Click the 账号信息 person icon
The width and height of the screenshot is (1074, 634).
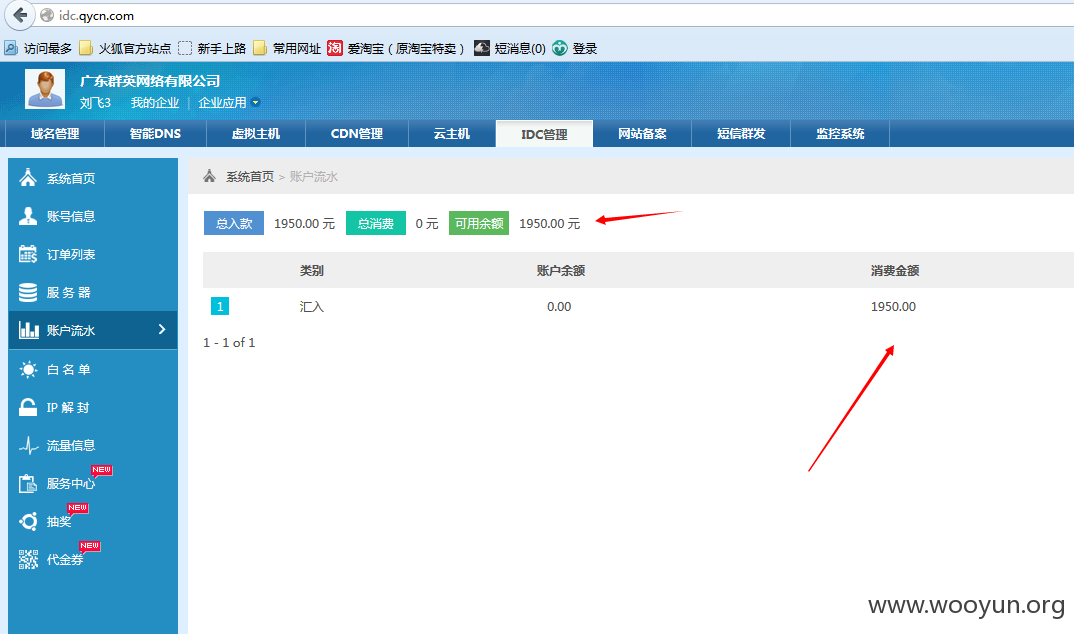[28, 216]
